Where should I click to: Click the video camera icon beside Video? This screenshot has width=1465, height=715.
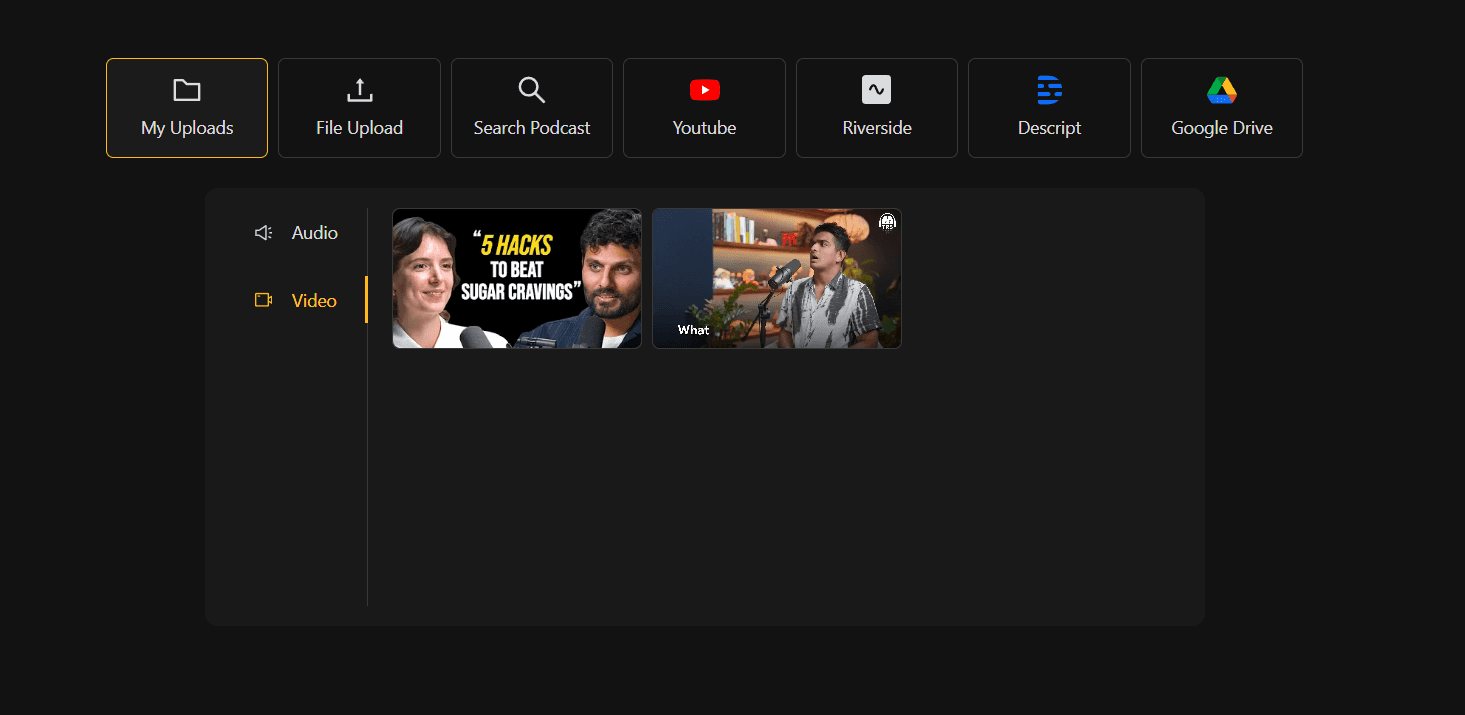pos(262,300)
